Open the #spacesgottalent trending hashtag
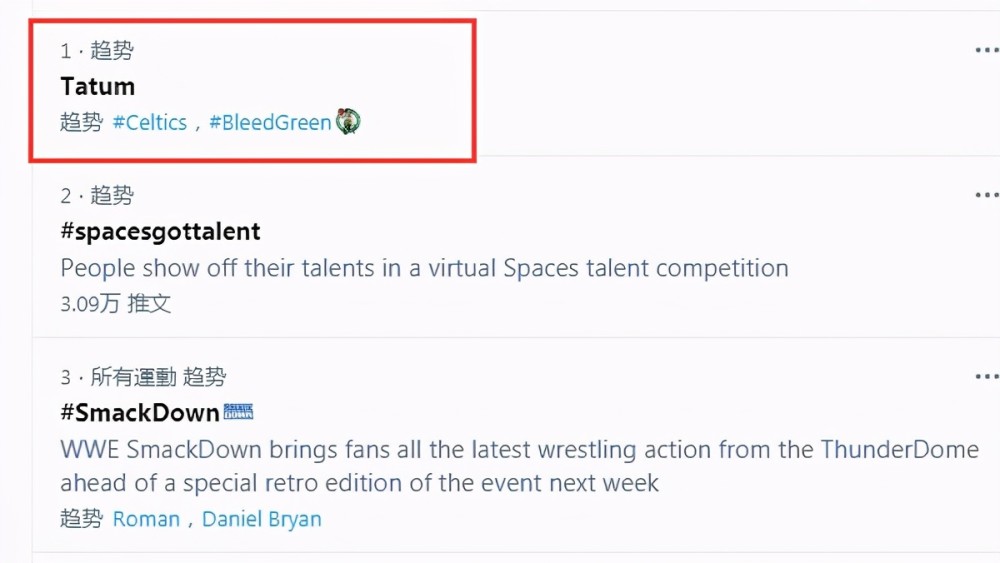This screenshot has height=563, width=1000. pos(160,231)
